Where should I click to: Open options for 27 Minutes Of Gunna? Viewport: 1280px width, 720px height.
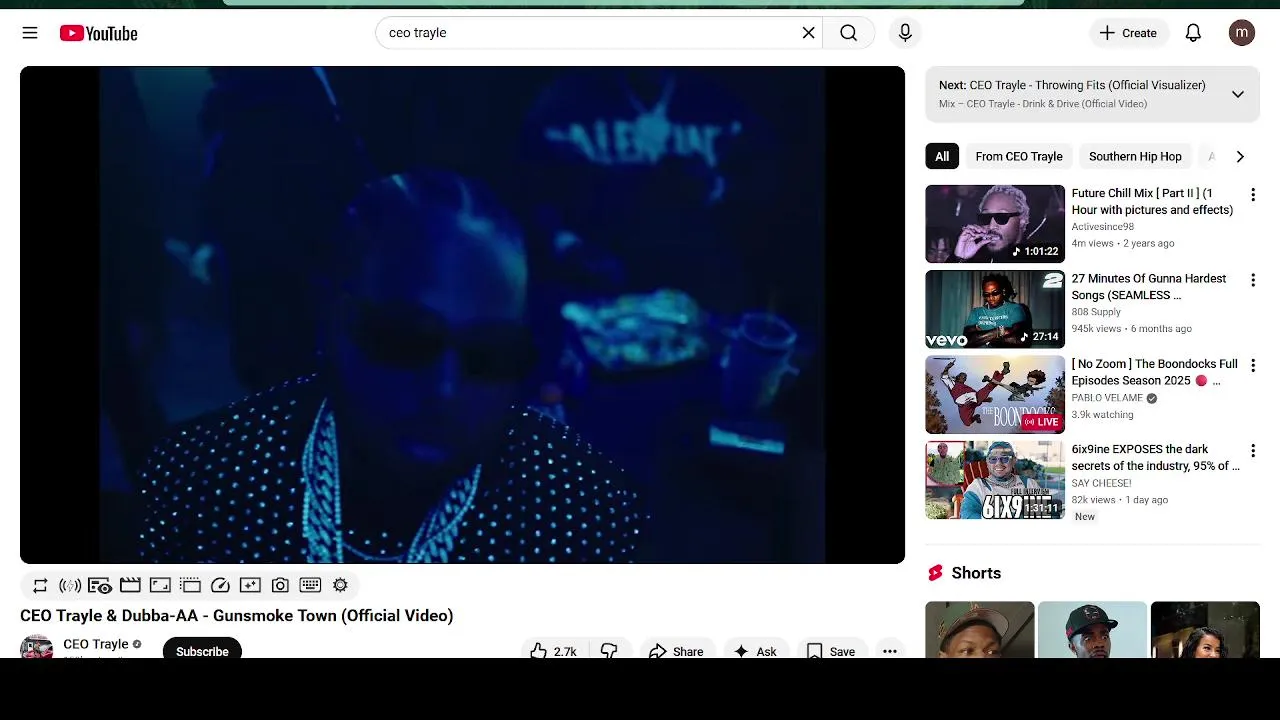pyautogui.click(x=1253, y=281)
